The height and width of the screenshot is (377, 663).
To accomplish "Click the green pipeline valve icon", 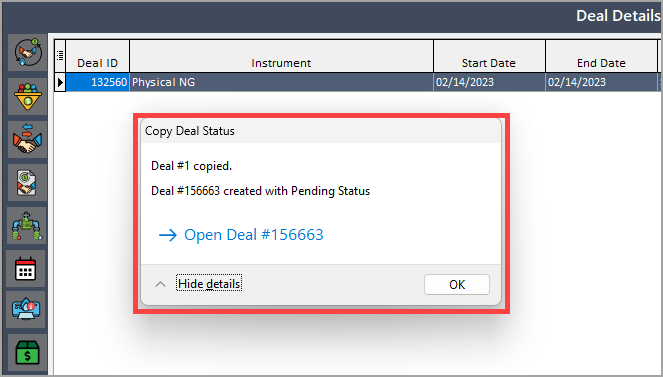I will 27,226.
